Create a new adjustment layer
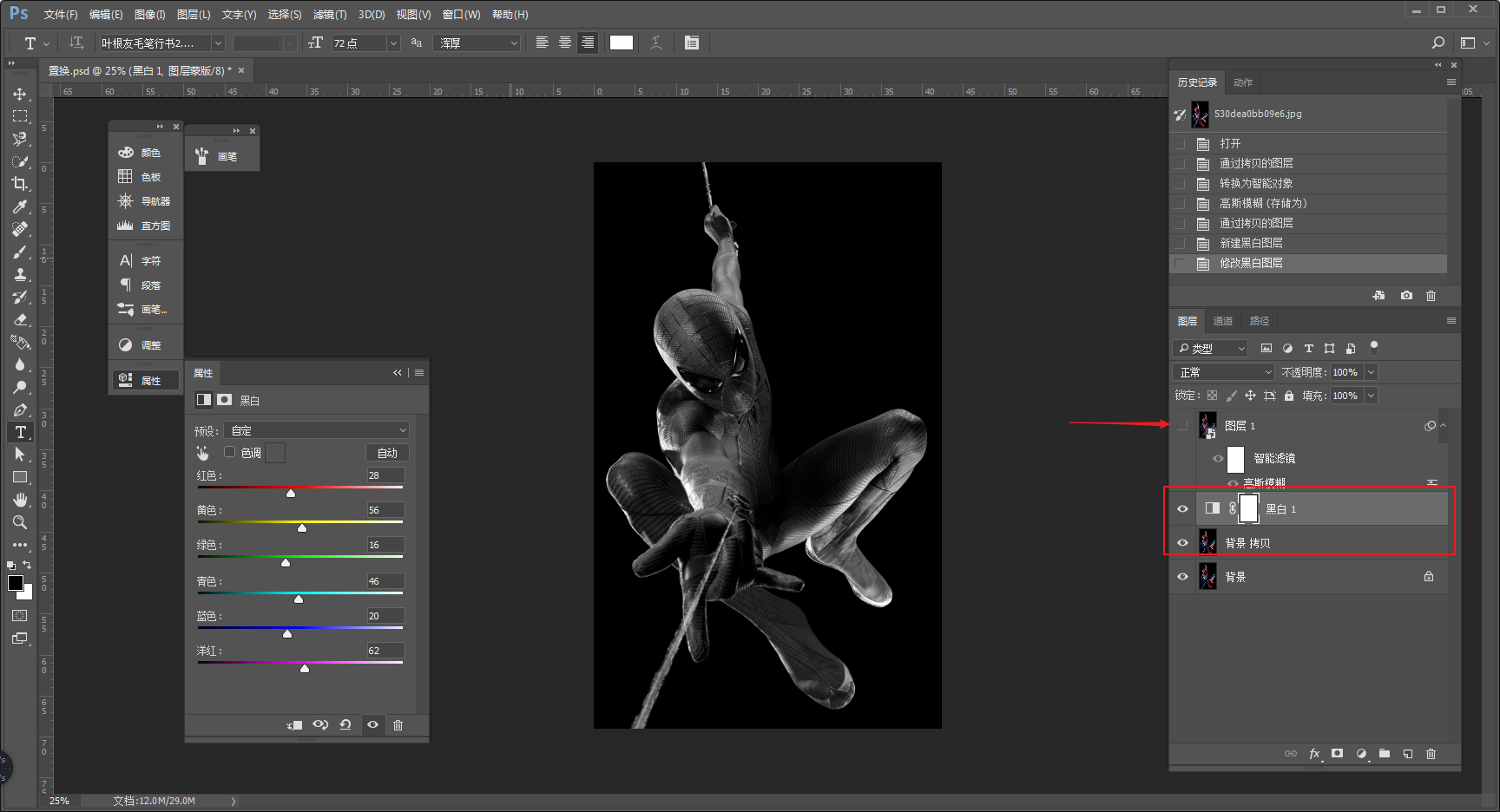The width and height of the screenshot is (1500, 812). pyautogui.click(x=1361, y=754)
